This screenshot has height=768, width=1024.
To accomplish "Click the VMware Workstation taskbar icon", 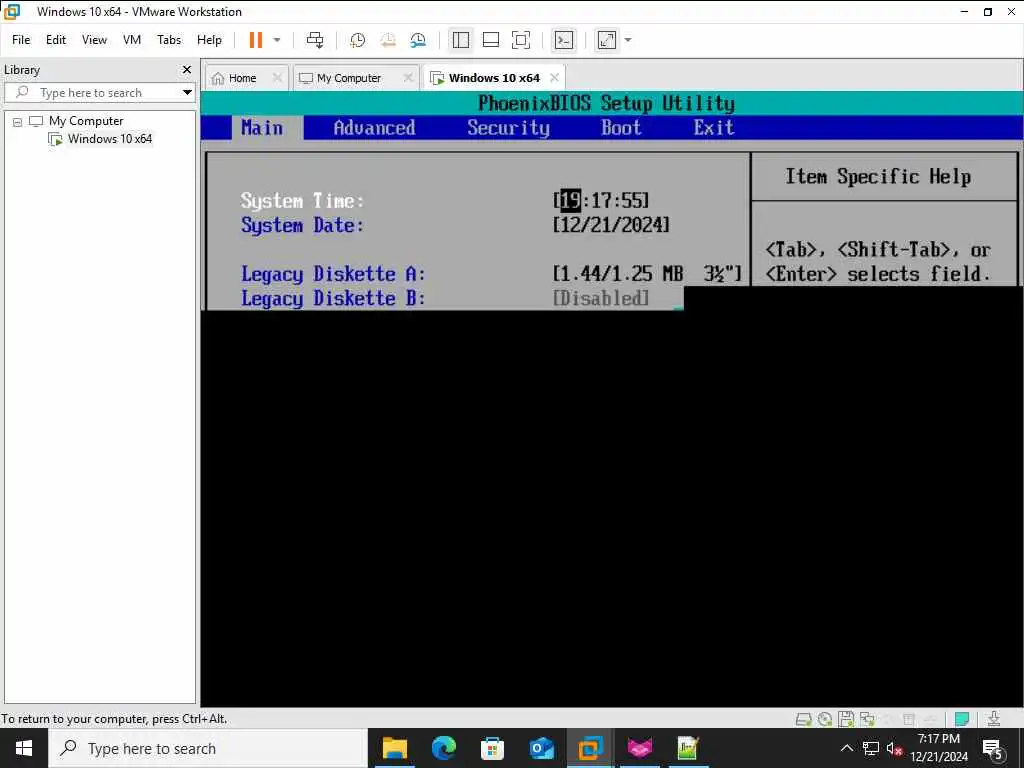I will (590, 748).
